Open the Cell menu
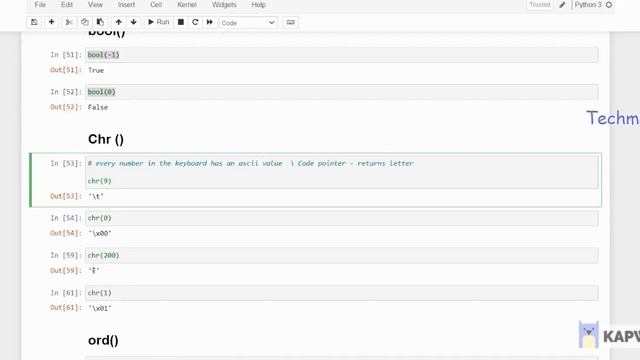The width and height of the screenshot is (640, 360). (156, 5)
